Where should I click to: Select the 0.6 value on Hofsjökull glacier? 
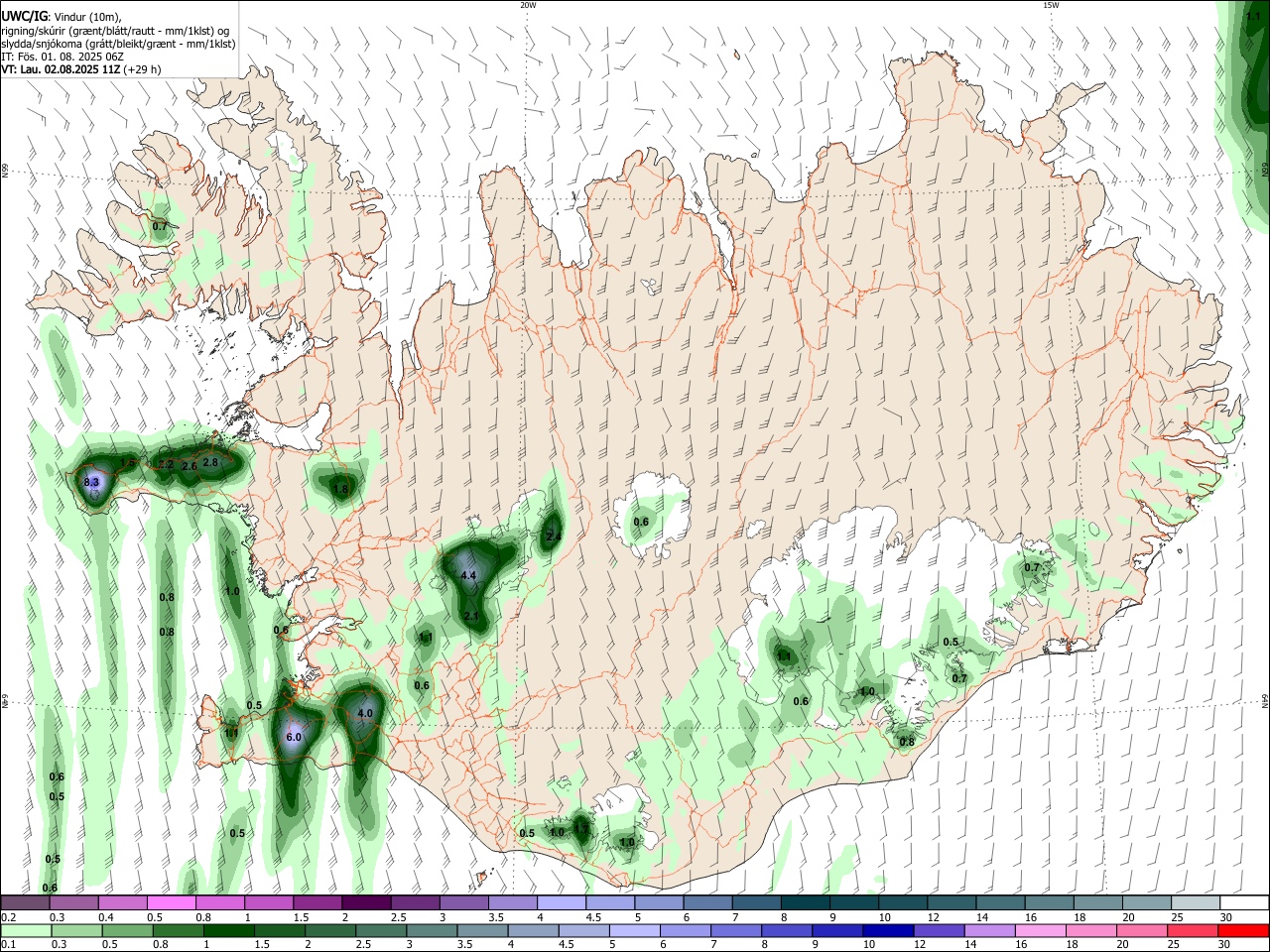[x=641, y=523]
